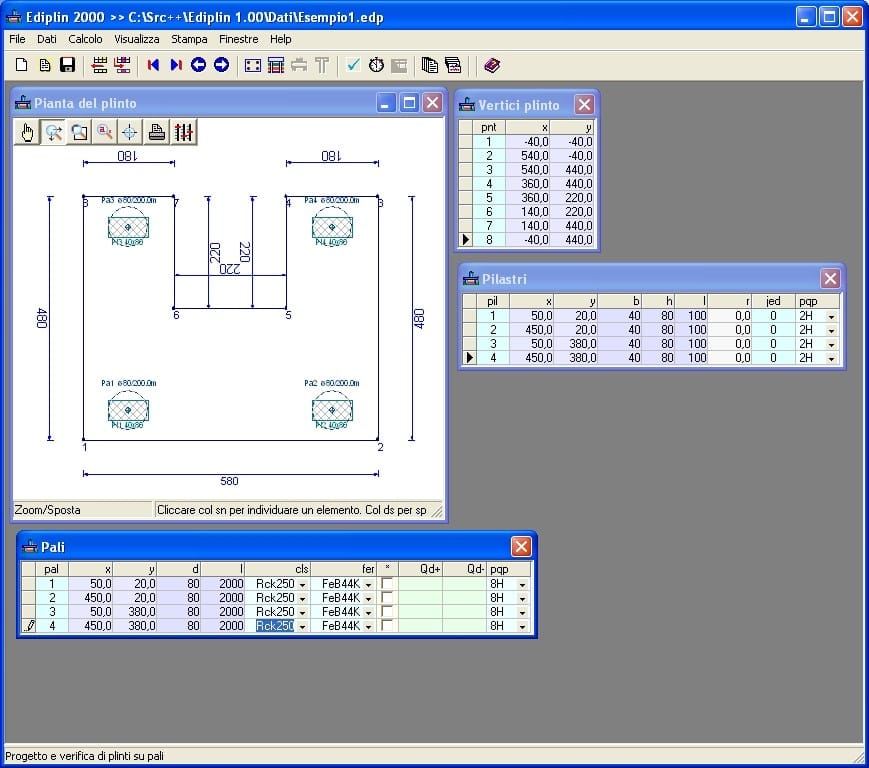This screenshot has height=768, width=869.
Task: Toggle the checkbox for pile 1
Action: pos(387,584)
